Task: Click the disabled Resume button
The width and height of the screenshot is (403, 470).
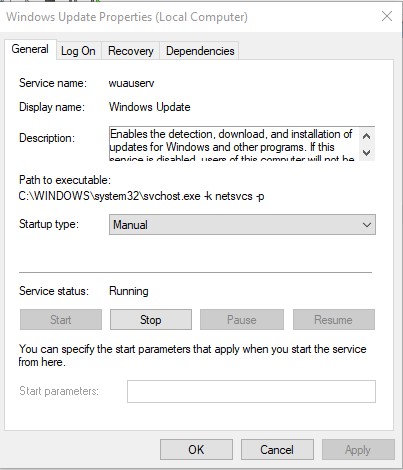Action: (334, 320)
